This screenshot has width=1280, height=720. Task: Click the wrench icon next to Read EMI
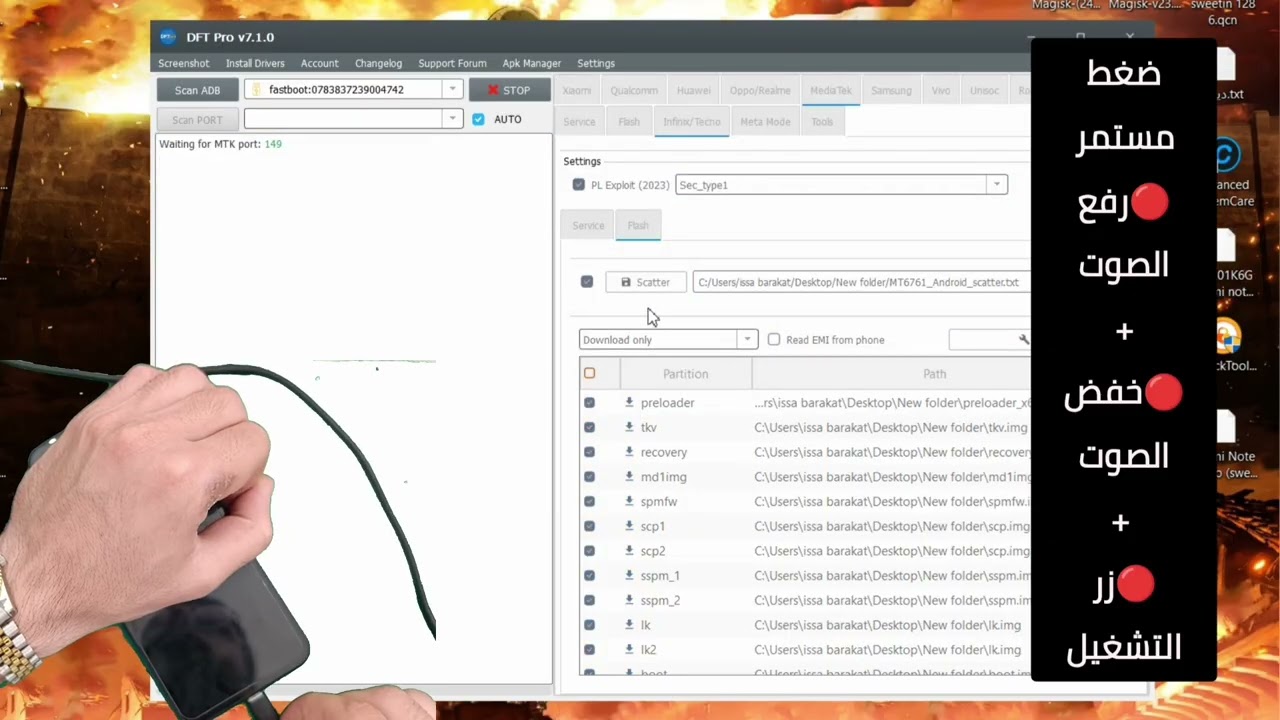tap(1023, 340)
